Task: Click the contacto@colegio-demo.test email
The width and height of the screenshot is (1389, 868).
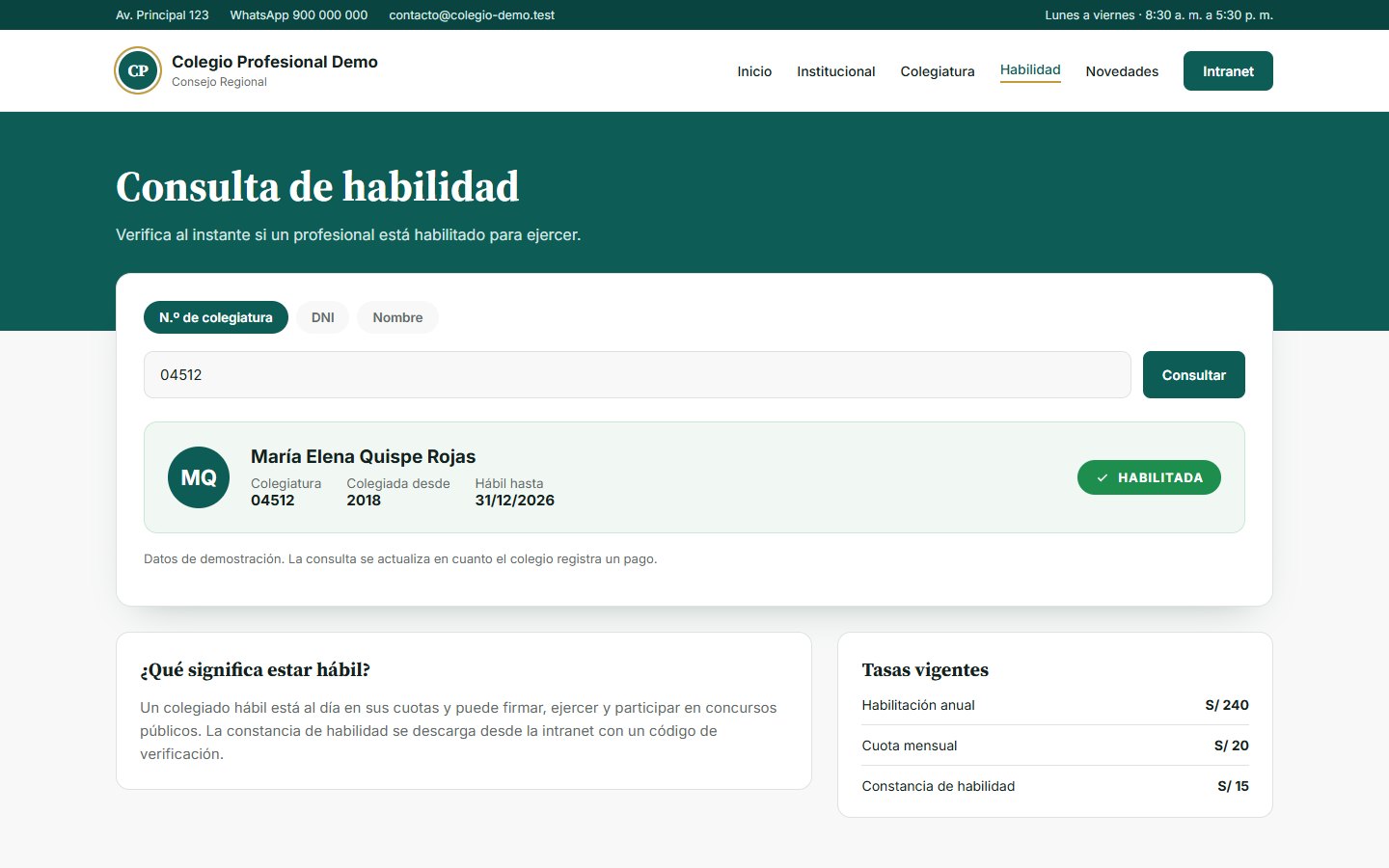Action: 472,15
